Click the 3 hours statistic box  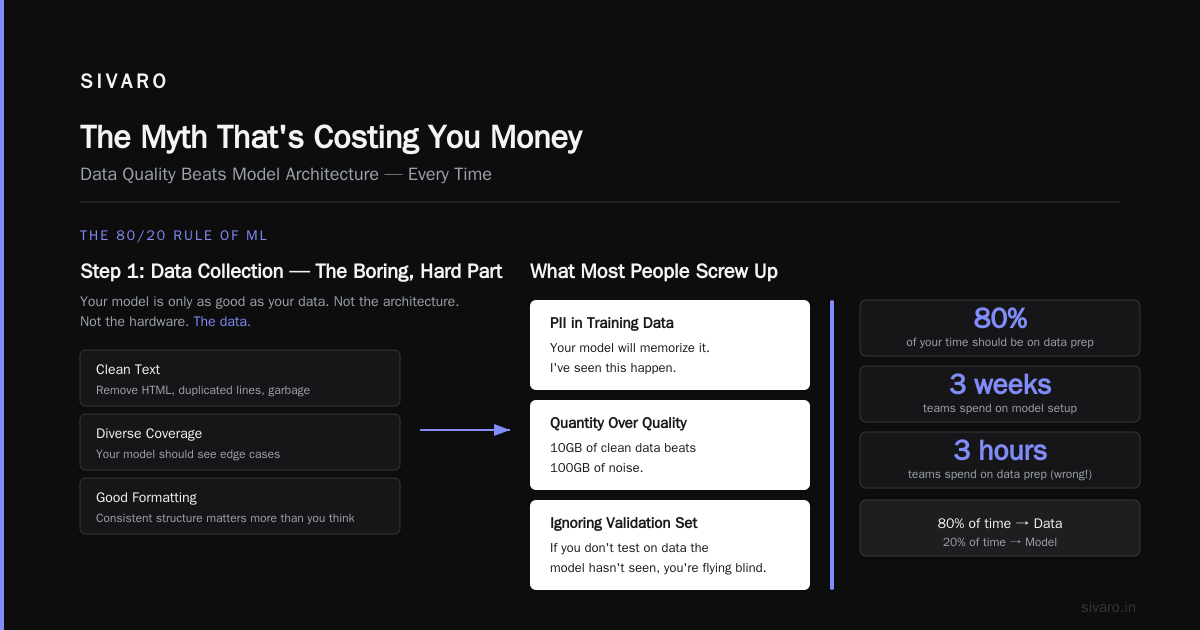point(1000,460)
